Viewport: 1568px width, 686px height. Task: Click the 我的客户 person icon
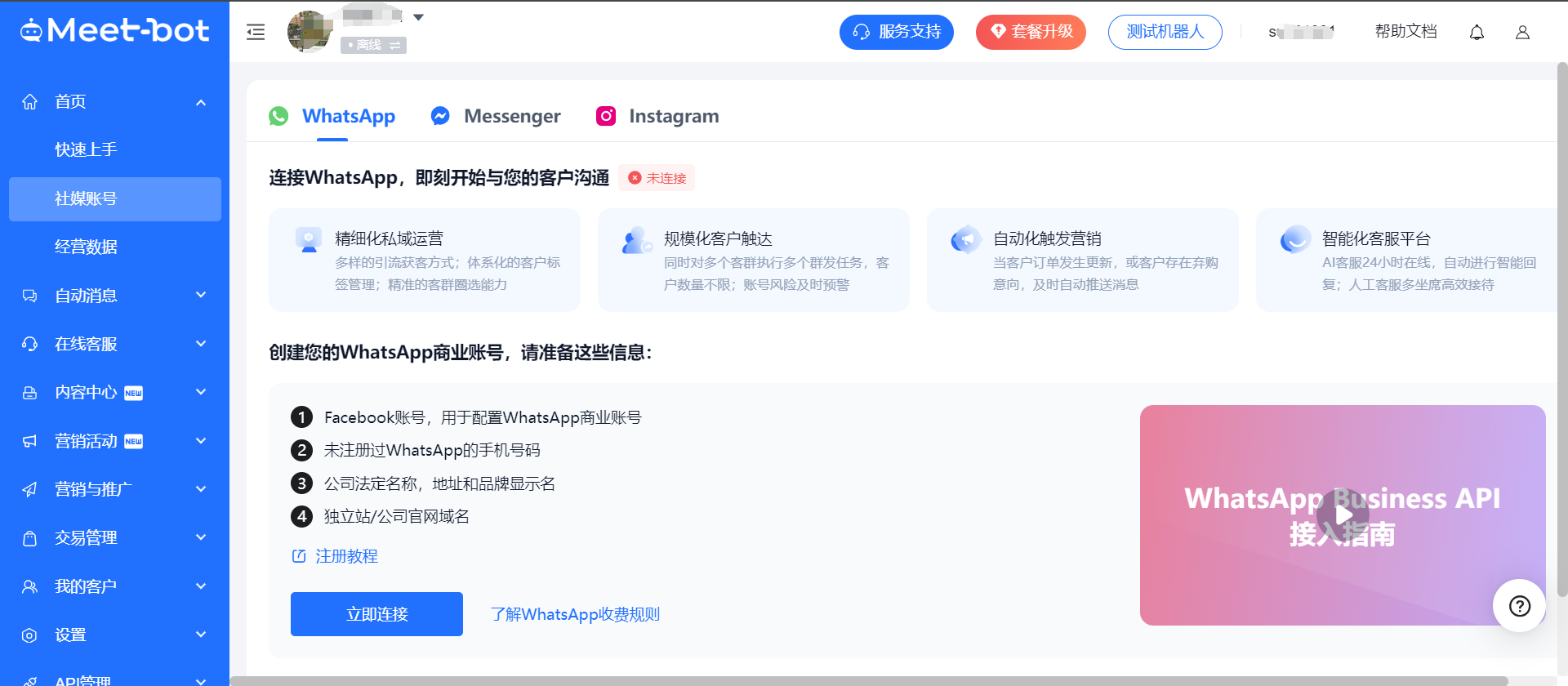[29, 586]
